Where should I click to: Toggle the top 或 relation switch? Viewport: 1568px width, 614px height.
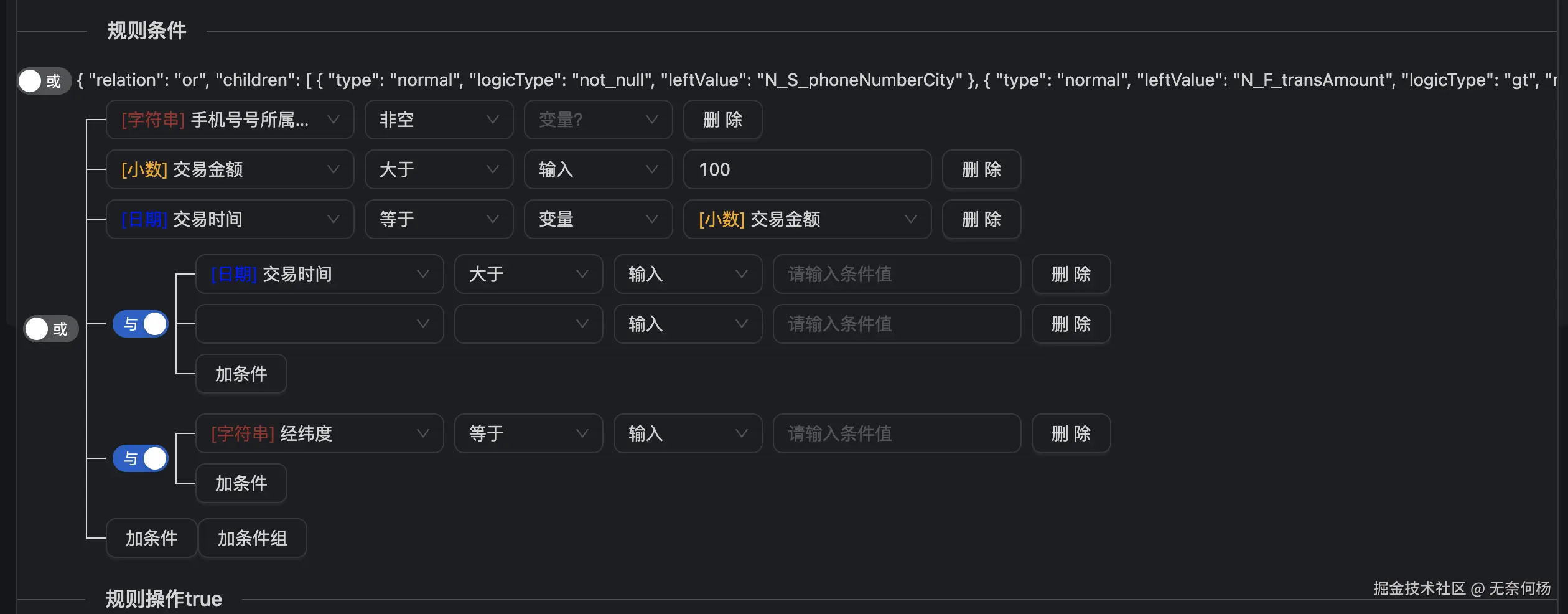click(x=43, y=81)
